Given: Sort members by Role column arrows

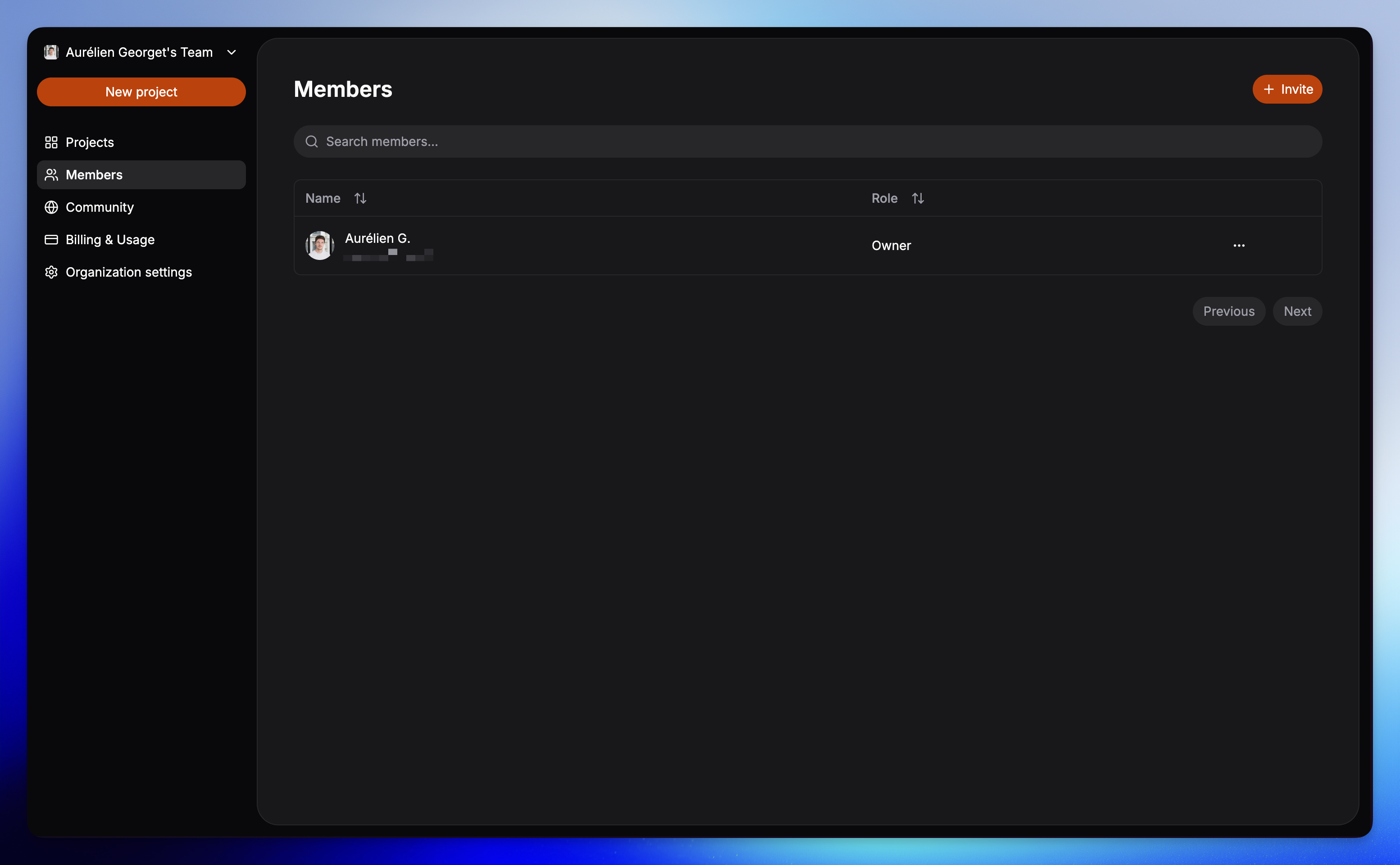Looking at the screenshot, I should [x=918, y=199].
